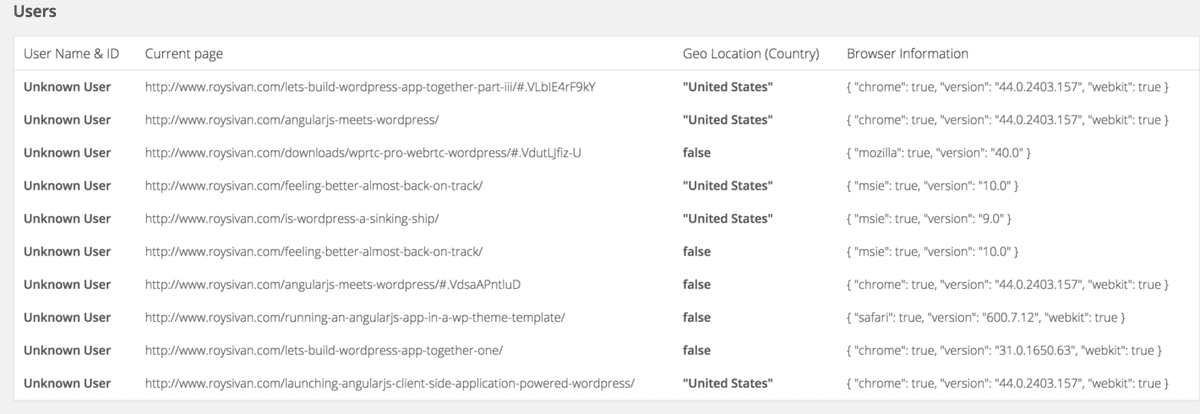
Task: Click the "User Name & ID" column header
Action: pyautogui.click(x=69, y=54)
